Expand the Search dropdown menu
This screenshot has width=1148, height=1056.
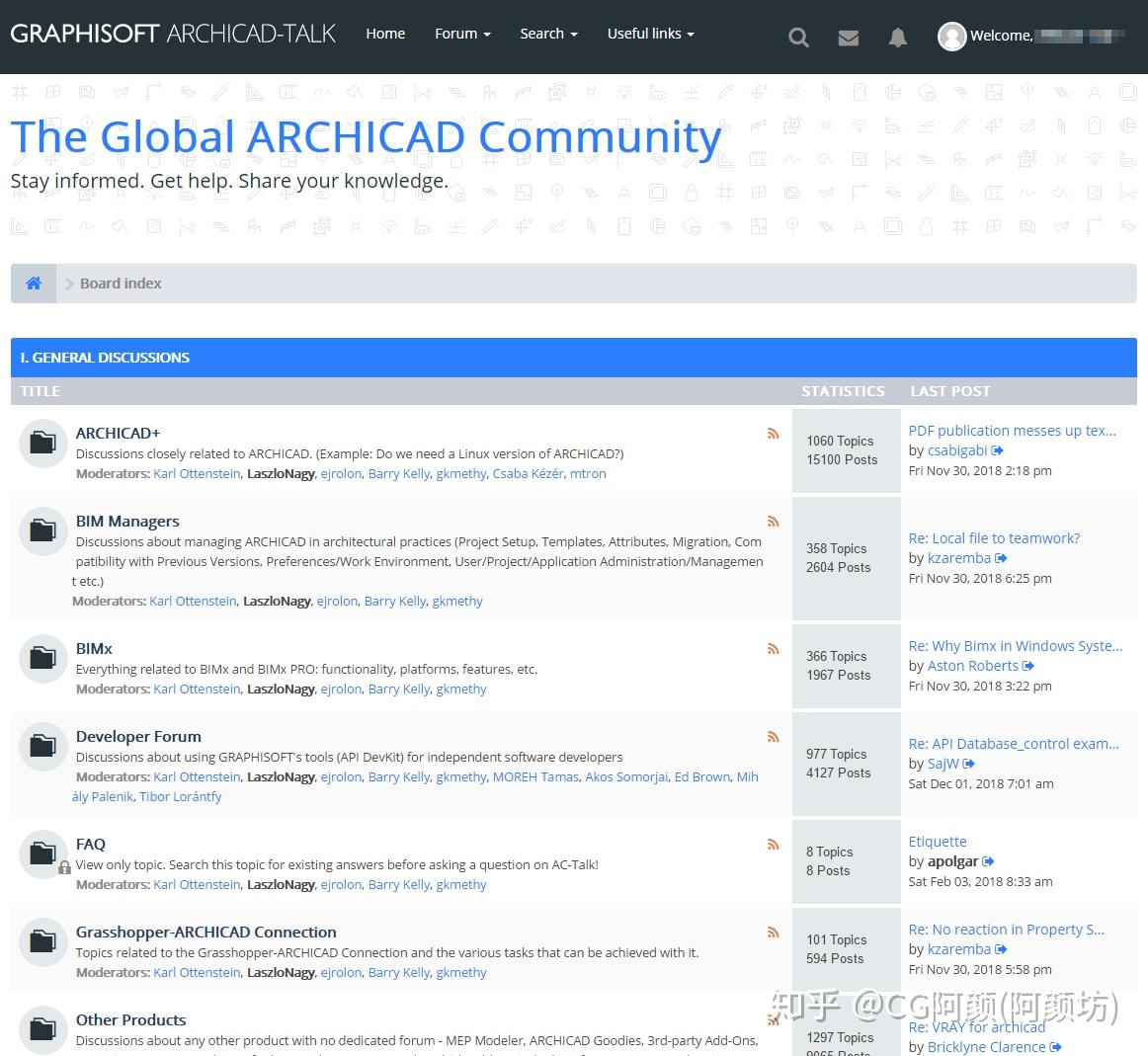tap(548, 34)
